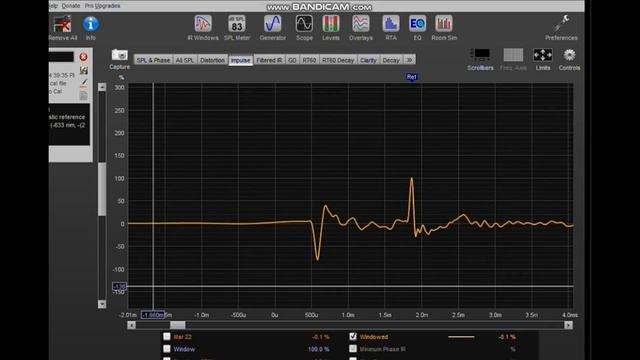Click the horizontal scrollbar left arrow

[131, 325]
